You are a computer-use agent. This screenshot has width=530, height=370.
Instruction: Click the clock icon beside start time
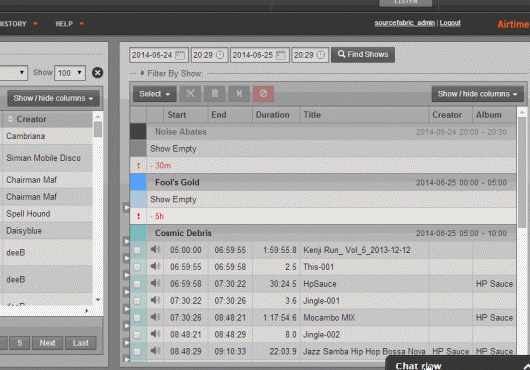coord(220,55)
